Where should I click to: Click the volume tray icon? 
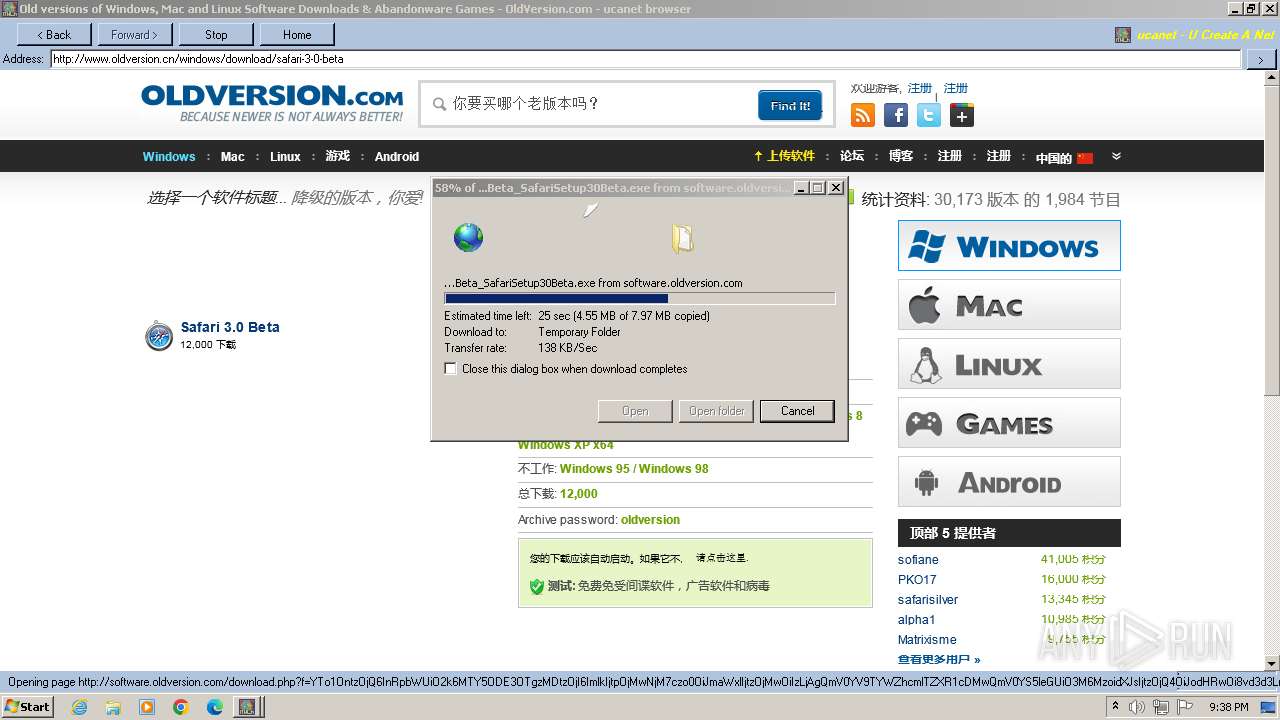(1137, 707)
